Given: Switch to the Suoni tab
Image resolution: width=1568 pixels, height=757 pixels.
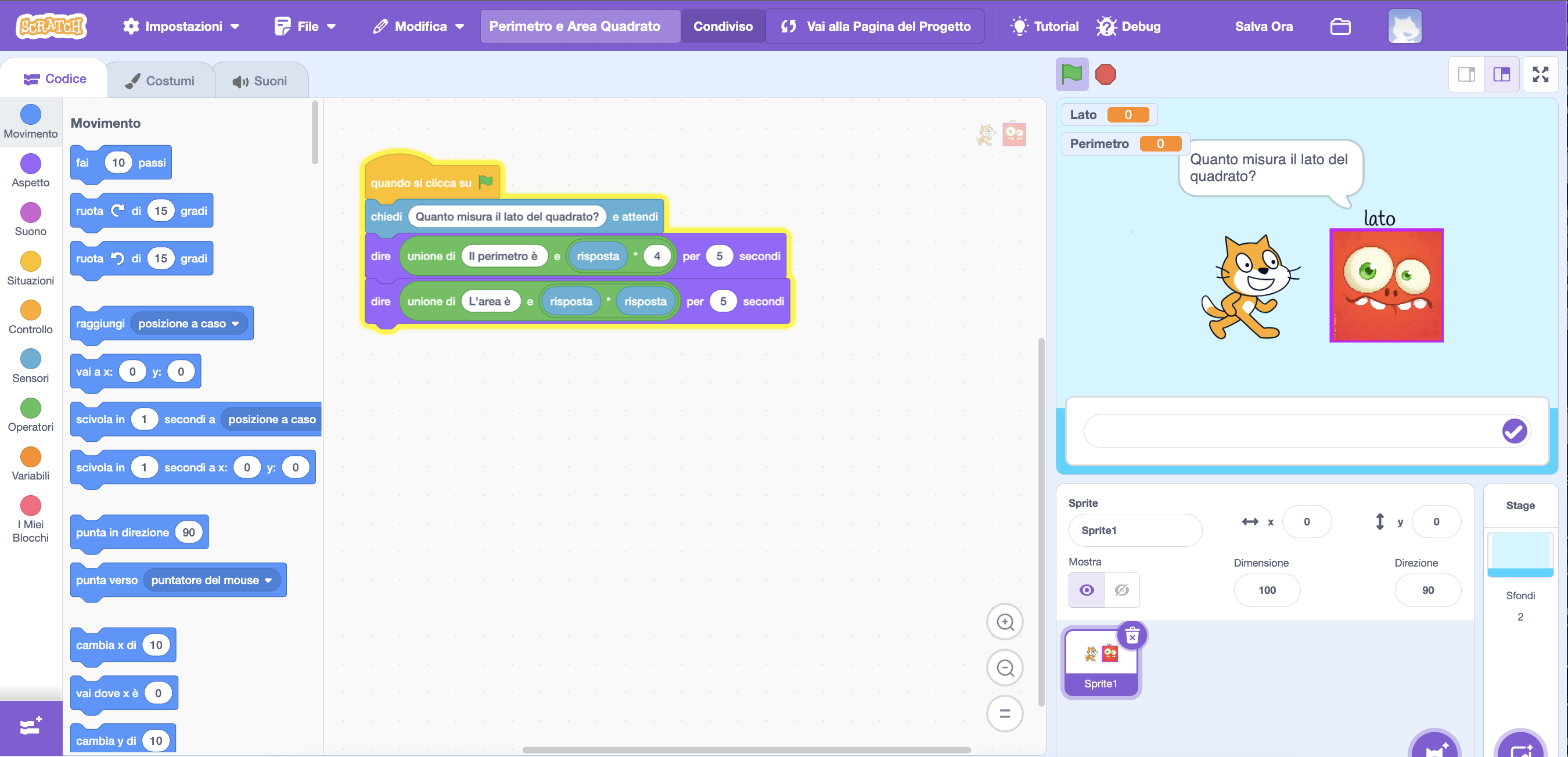Looking at the screenshot, I should (x=261, y=81).
